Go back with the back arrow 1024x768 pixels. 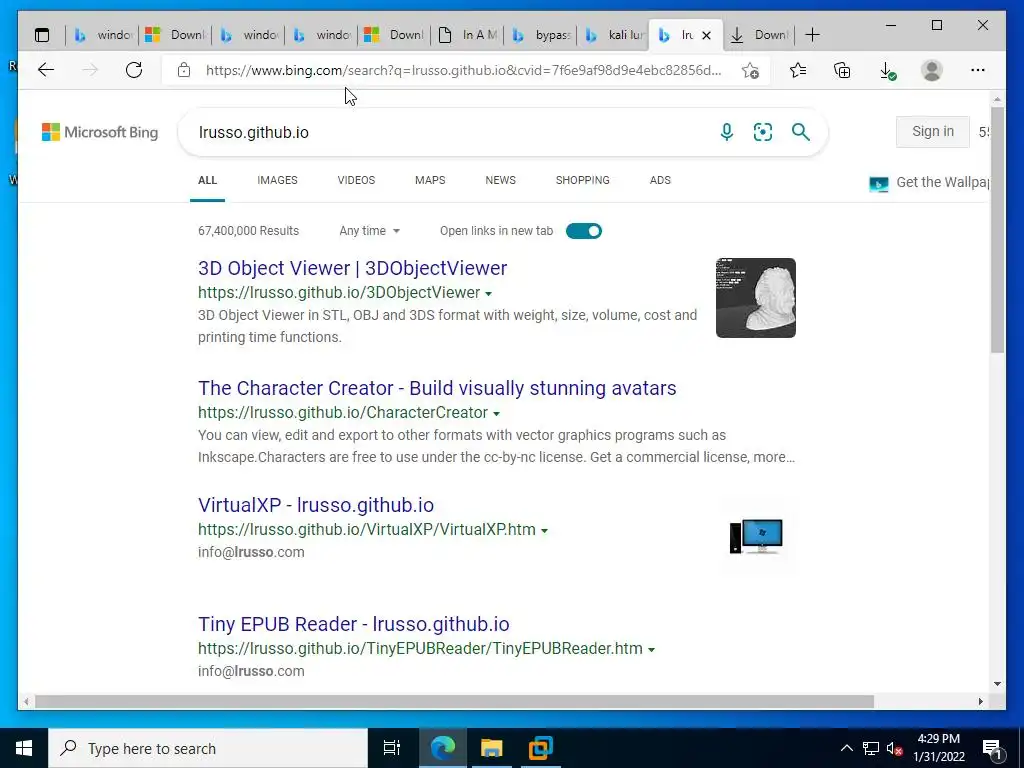46,70
